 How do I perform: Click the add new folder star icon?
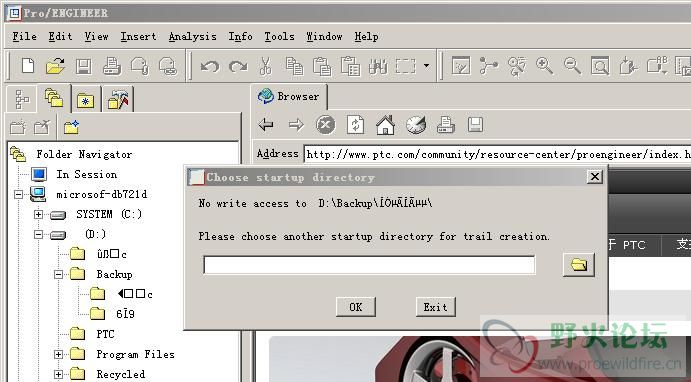71,128
